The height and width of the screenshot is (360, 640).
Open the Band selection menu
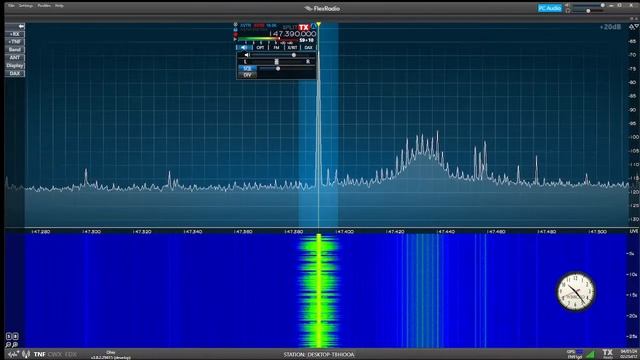click(x=15, y=49)
